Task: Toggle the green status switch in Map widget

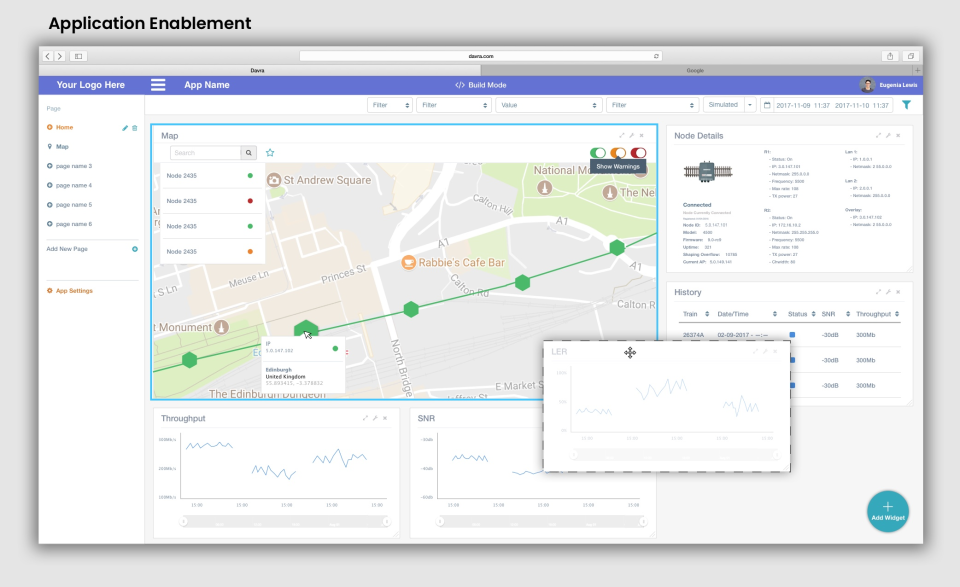Action: click(x=597, y=152)
